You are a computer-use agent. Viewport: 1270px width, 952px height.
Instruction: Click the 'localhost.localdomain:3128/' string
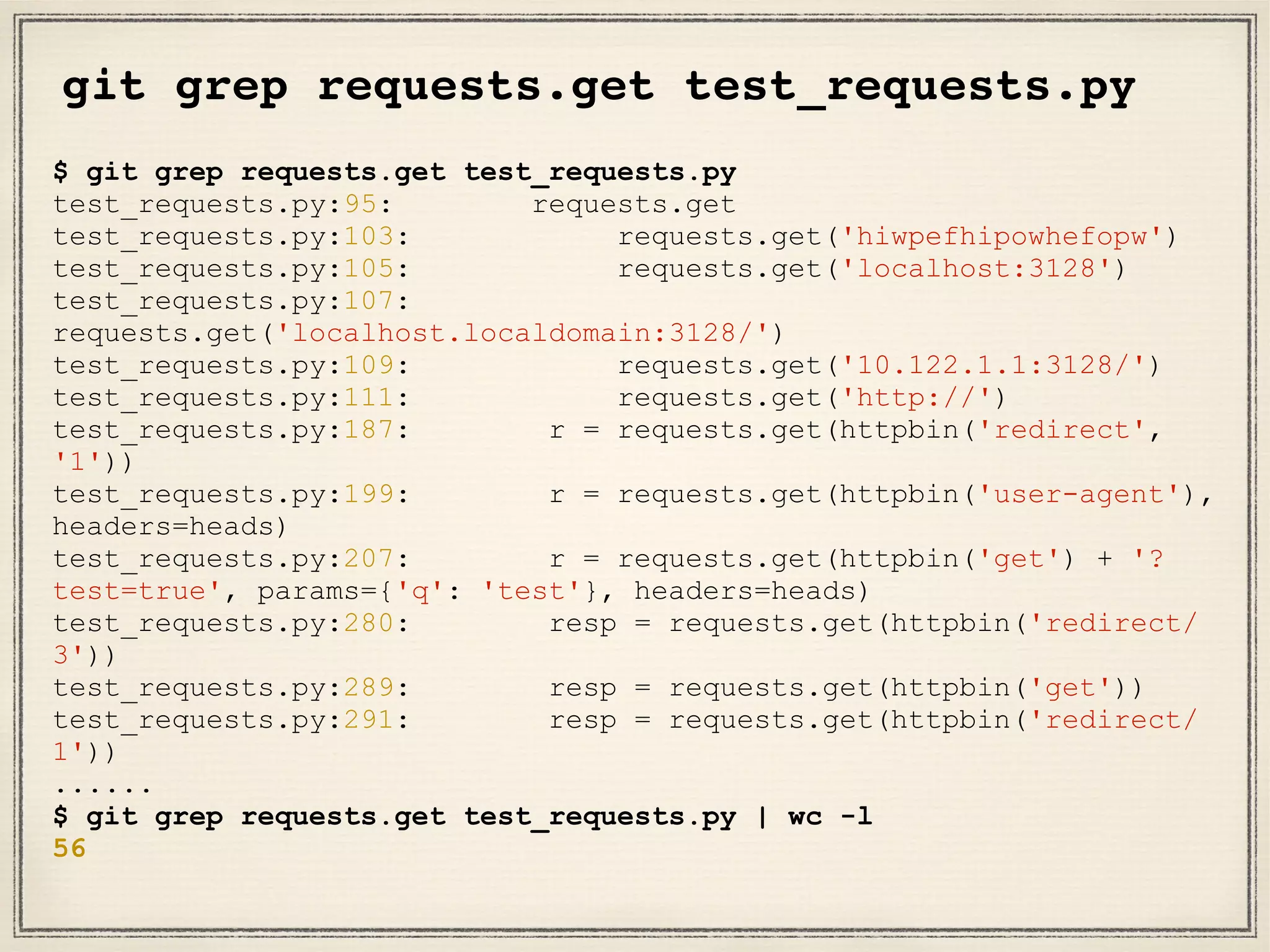[523, 333]
